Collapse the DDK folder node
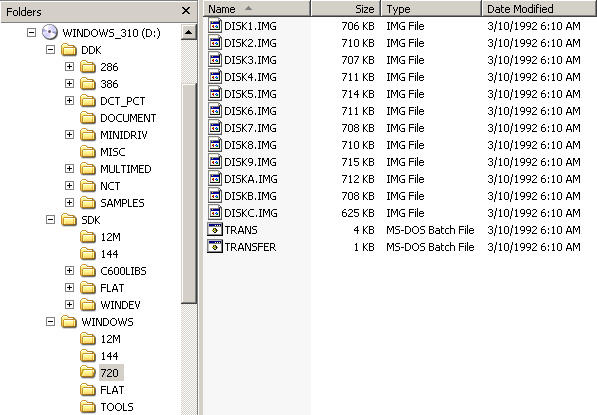 pos(50,50)
